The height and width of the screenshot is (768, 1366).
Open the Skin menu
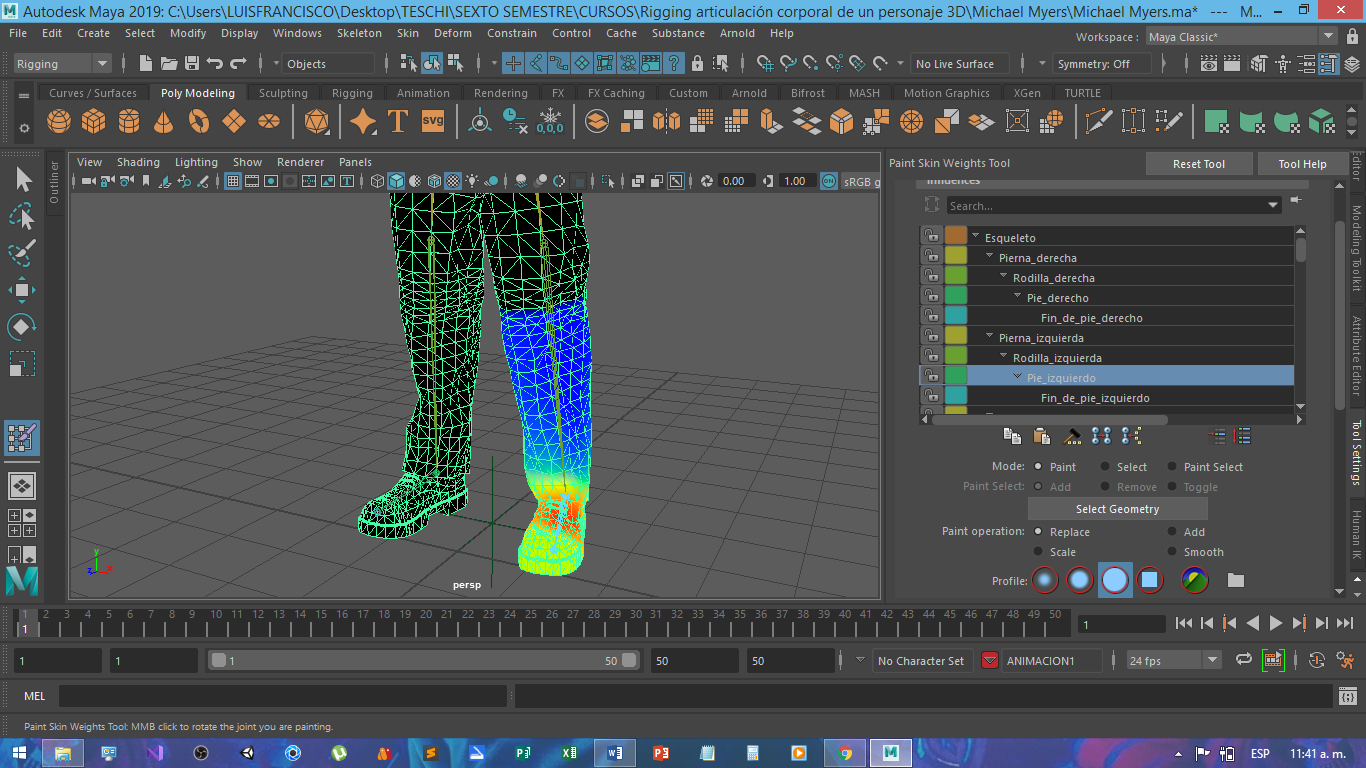tap(408, 33)
